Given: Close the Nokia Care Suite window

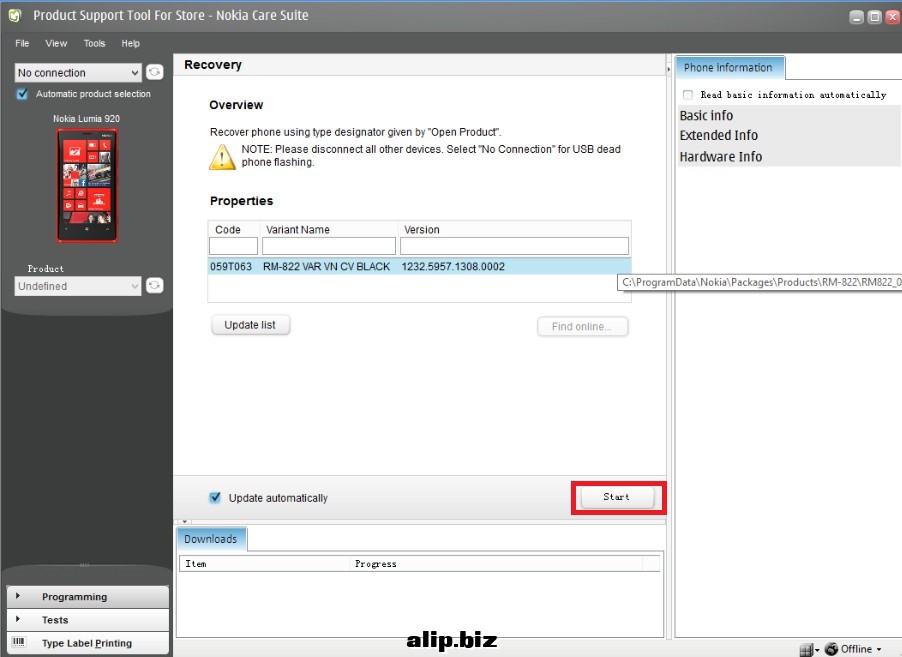Looking at the screenshot, I should [x=893, y=17].
